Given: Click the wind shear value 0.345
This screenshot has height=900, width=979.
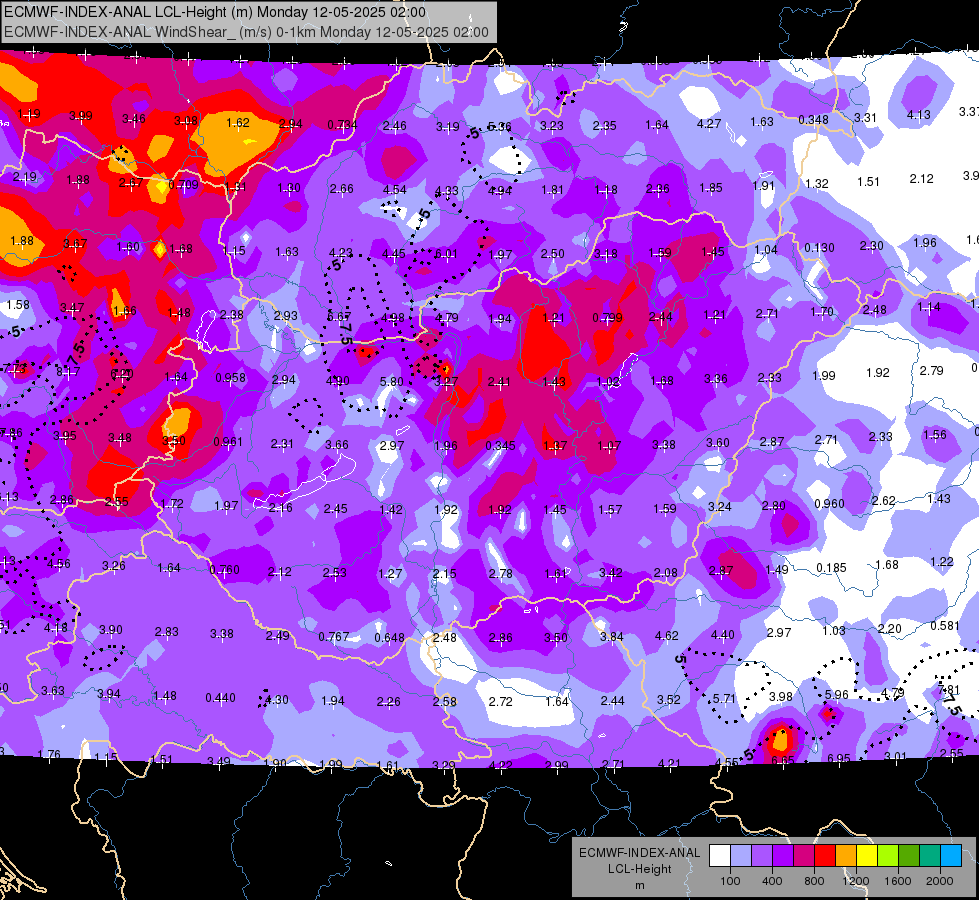Looking at the screenshot, I should tap(501, 445).
